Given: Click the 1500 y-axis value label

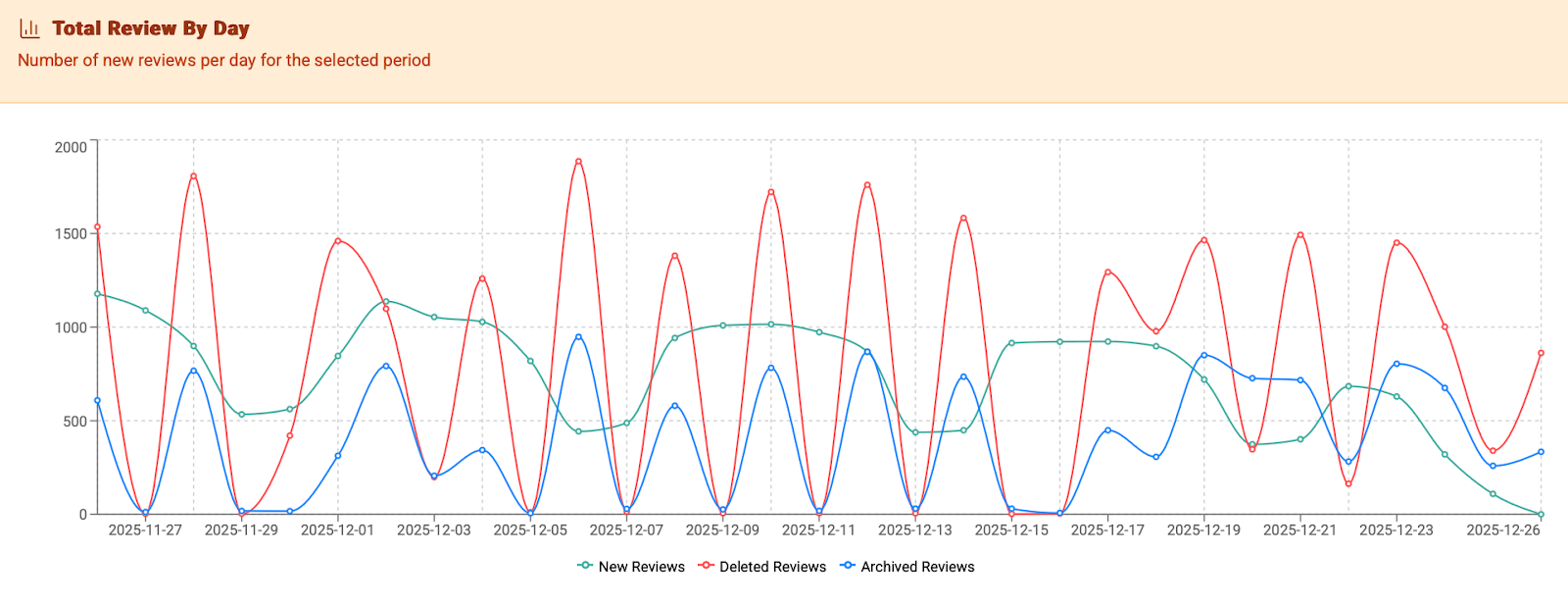Looking at the screenshot, I should point(71,234).
